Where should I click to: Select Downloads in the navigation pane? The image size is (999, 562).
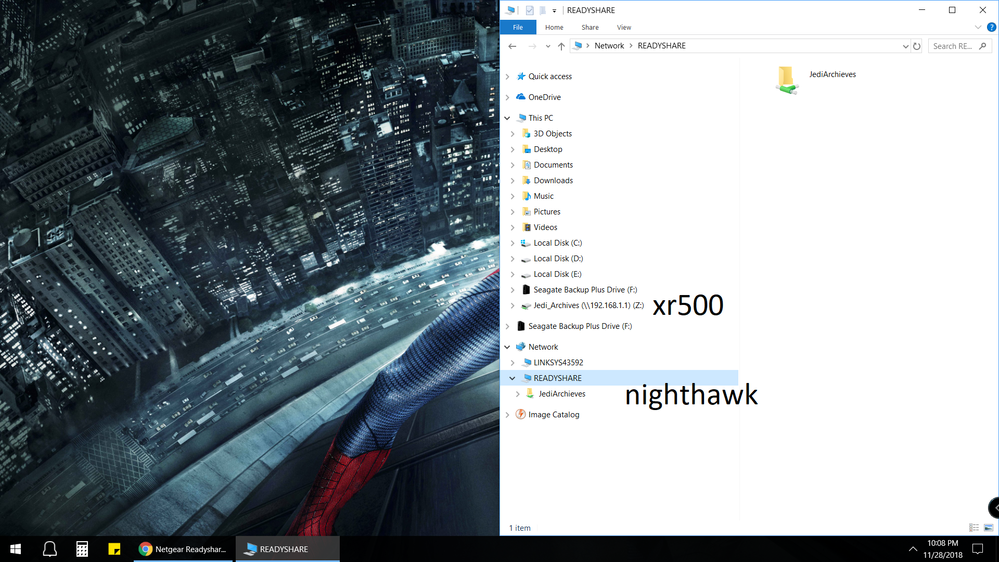pyautogui.click(x=553, y=181)
